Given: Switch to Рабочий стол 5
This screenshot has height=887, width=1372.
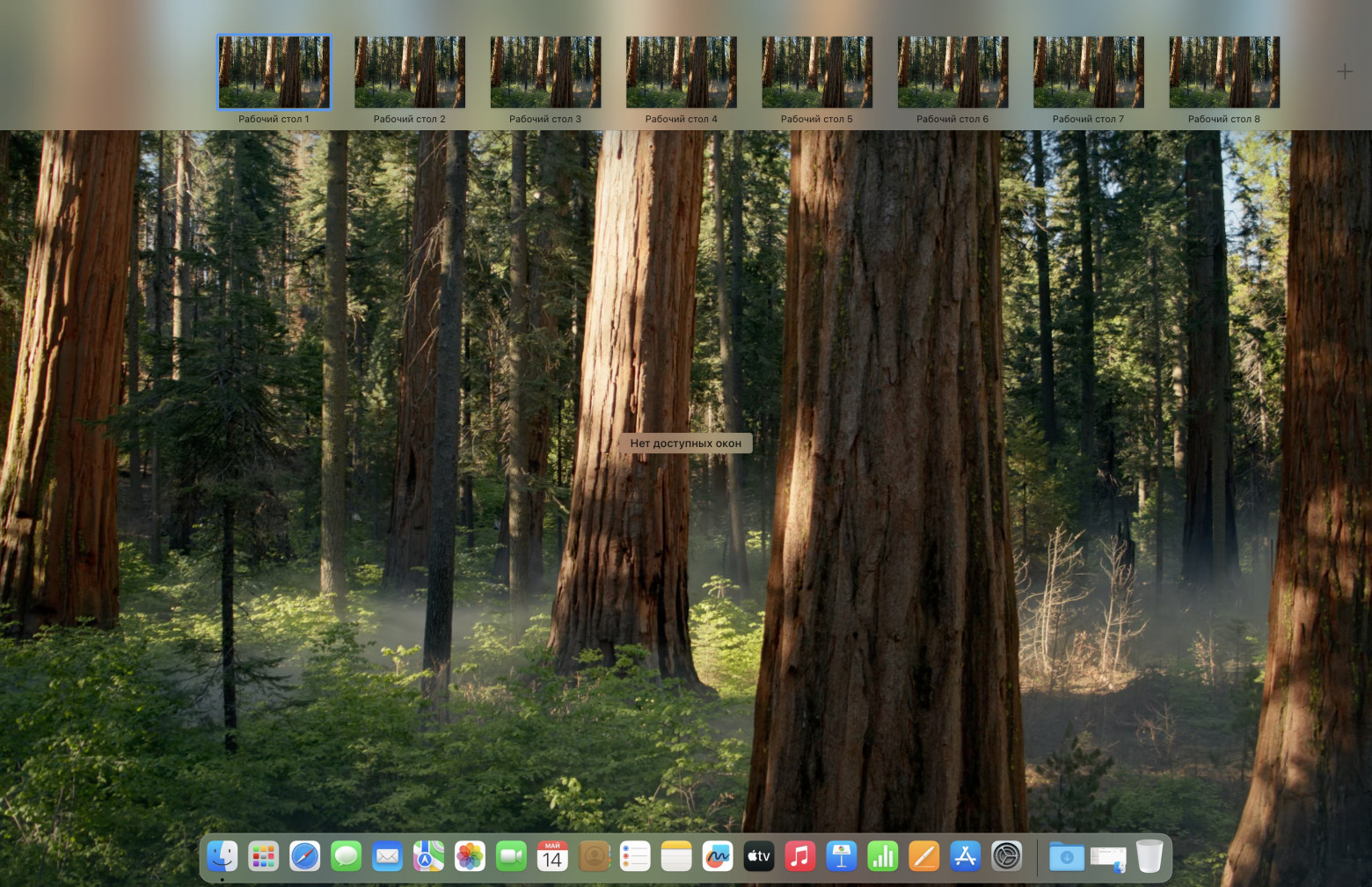Looking at the screenshot, I should pos(817,72).
